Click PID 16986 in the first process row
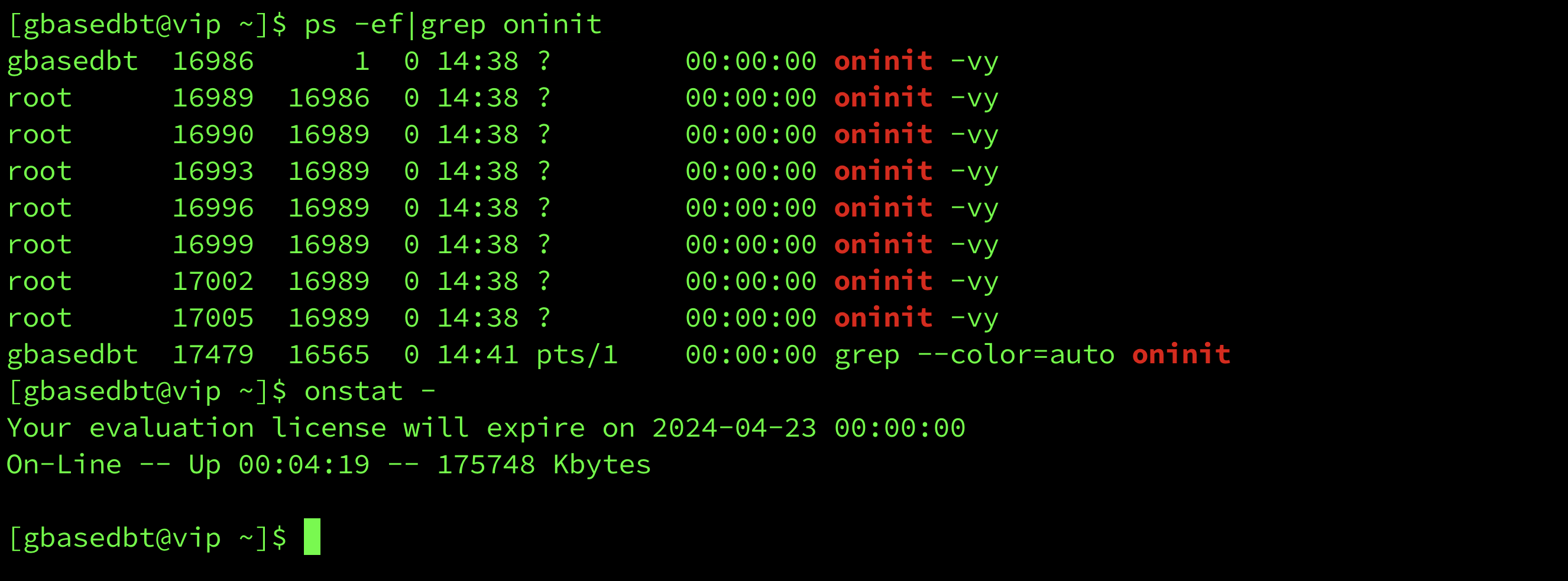 pyautogui.click(x=213, y=62)
